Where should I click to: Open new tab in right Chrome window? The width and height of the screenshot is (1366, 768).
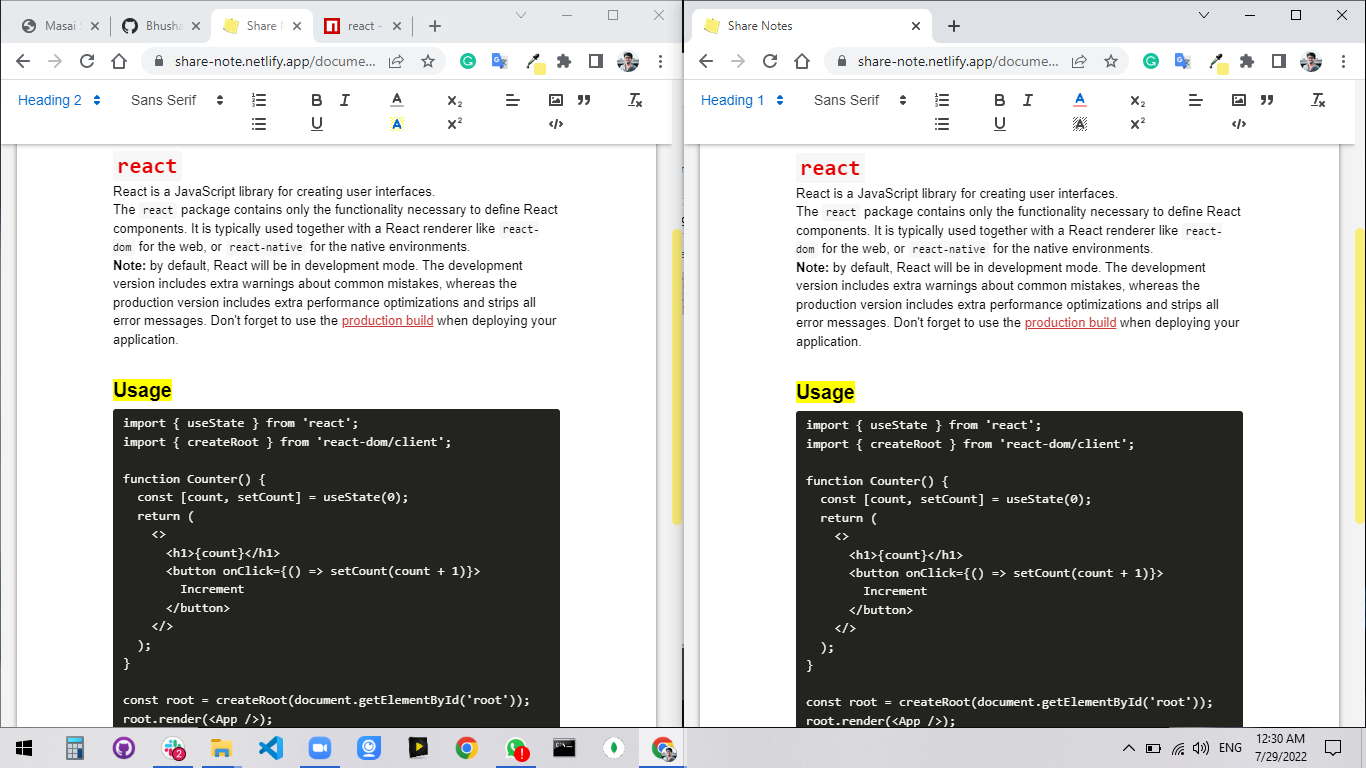coord(954,26)
